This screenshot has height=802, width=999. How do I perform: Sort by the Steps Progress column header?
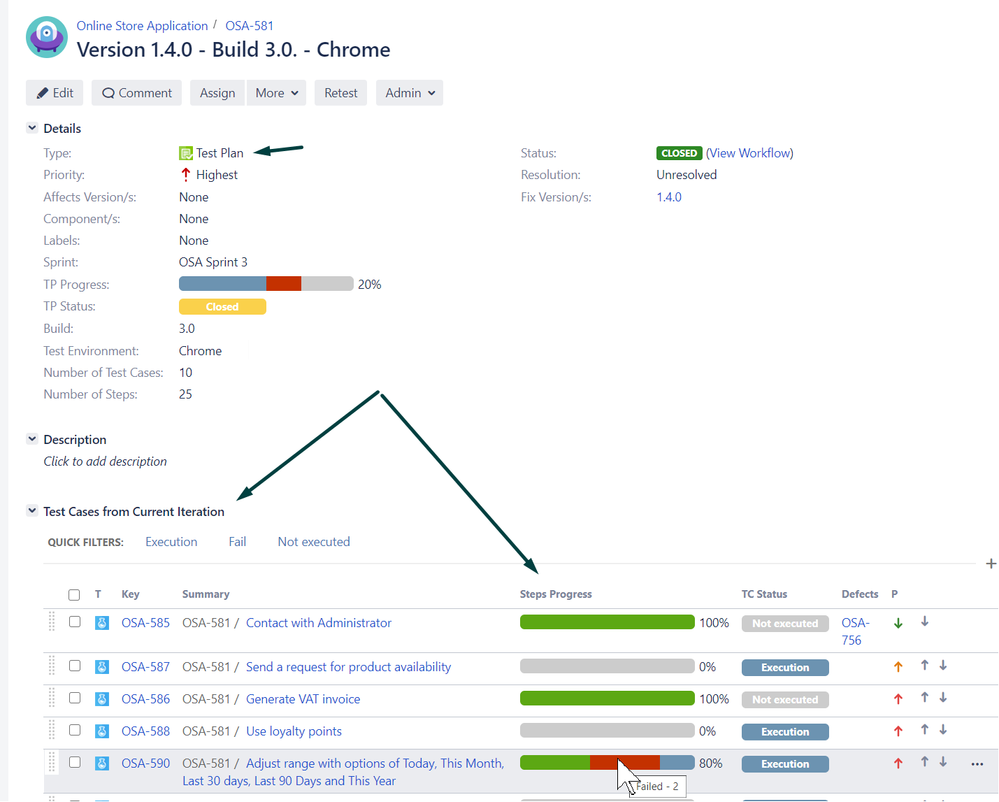[x=556, y=594]
